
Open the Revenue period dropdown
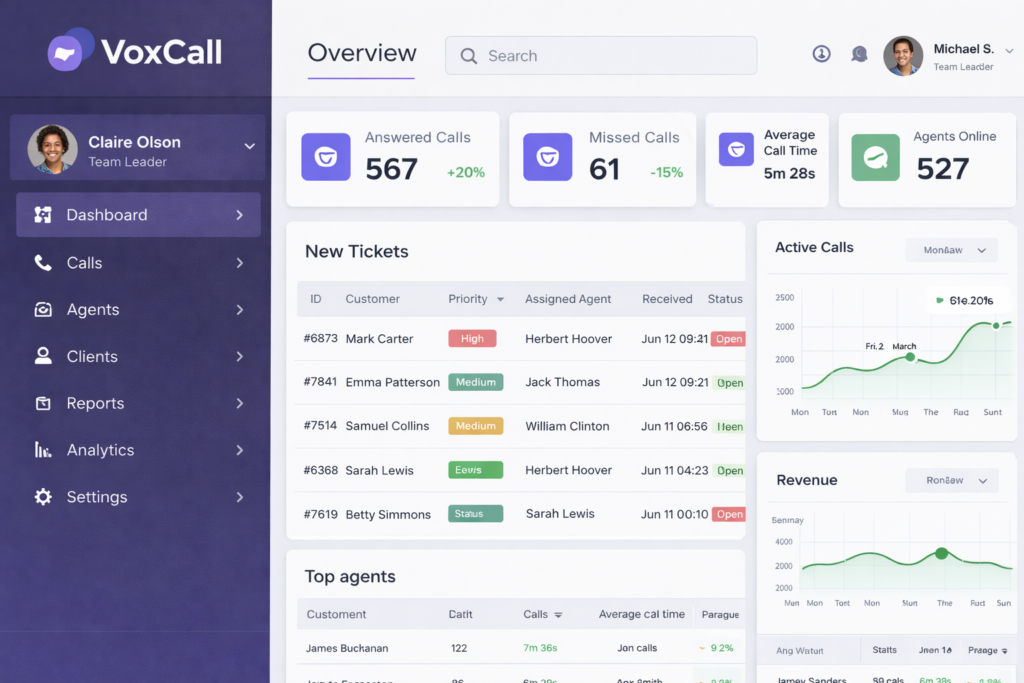pos(951,480)
